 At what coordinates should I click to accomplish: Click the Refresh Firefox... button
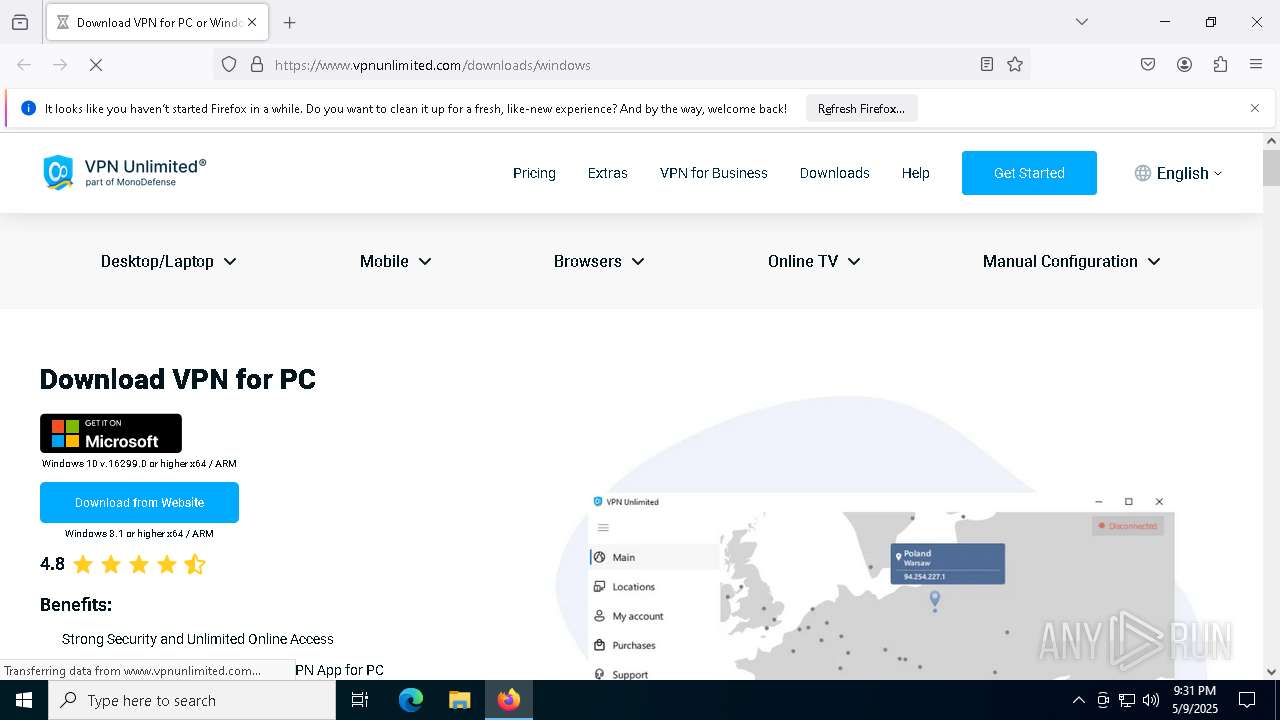(x=861, y=109)
